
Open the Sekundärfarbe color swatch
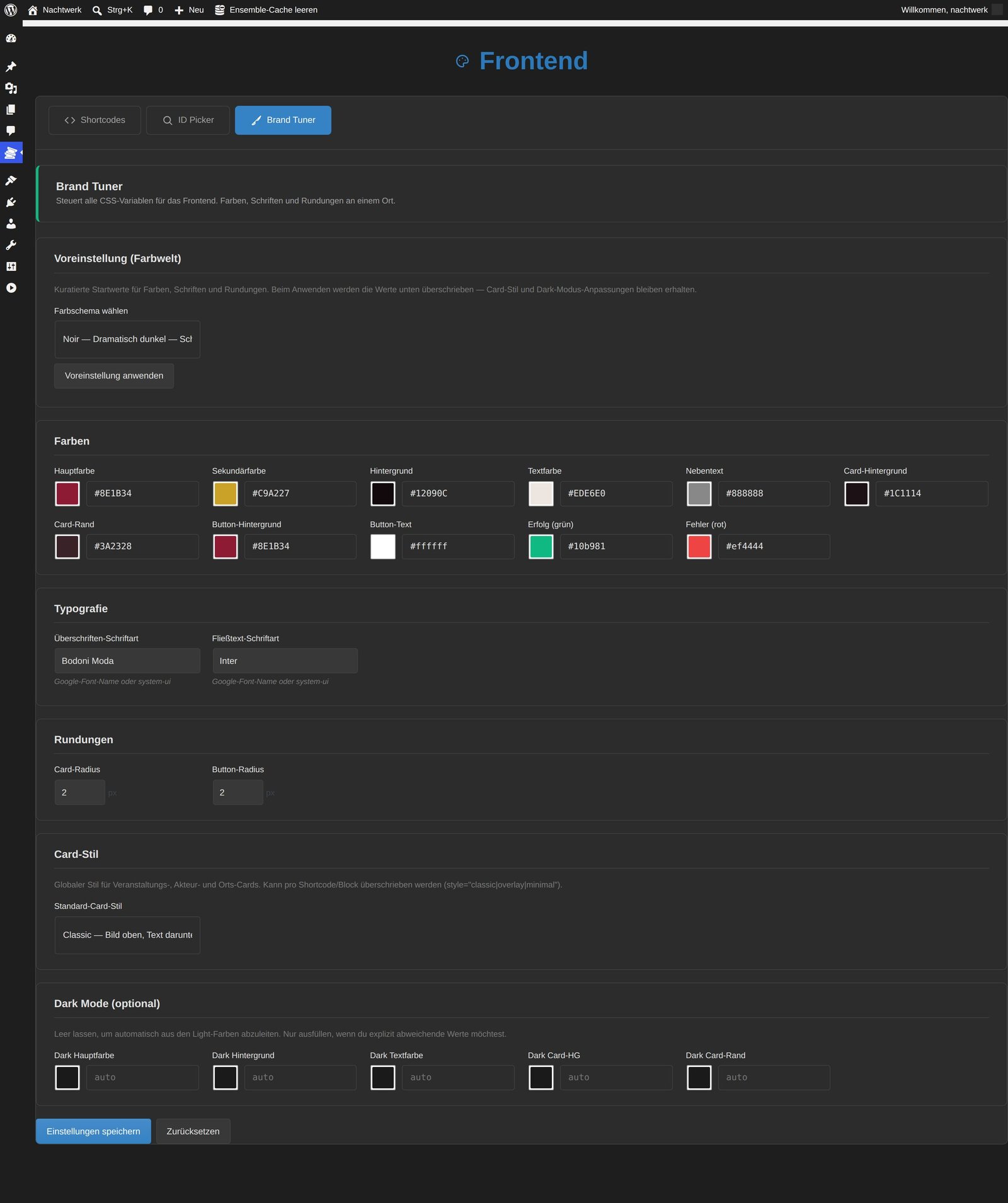click(x=225, y=494)
